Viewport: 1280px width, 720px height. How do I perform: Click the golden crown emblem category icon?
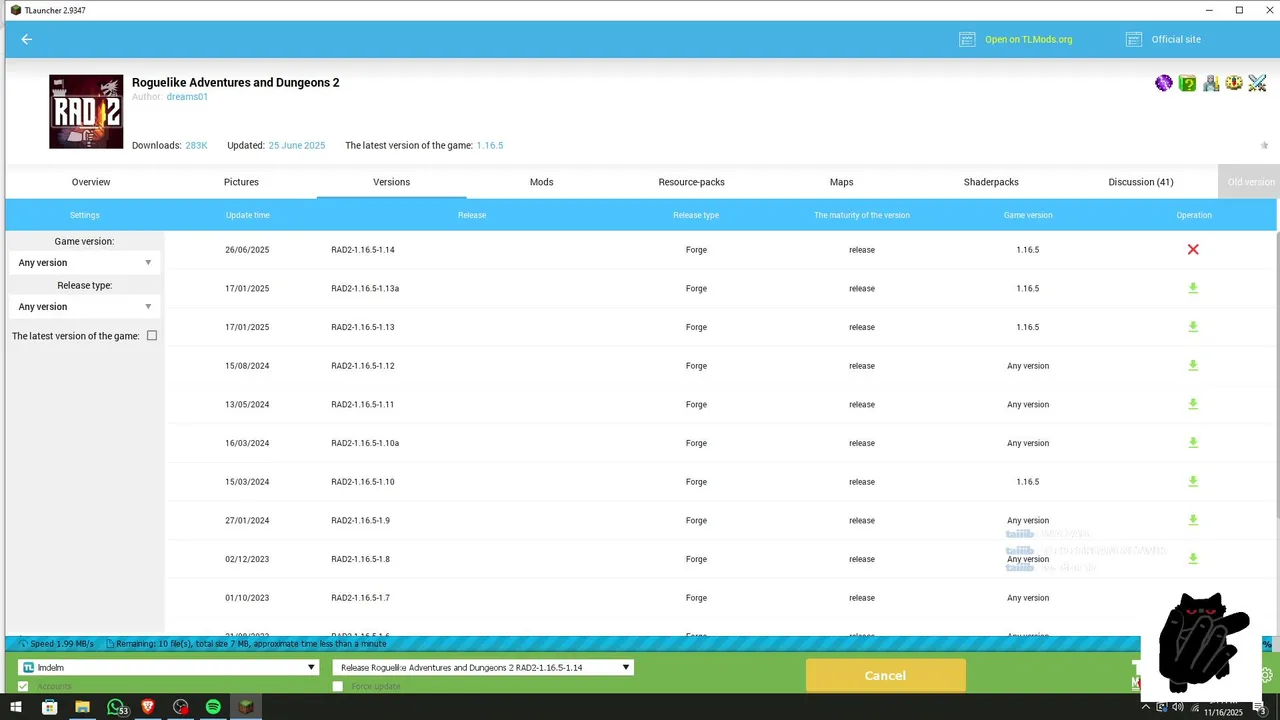1234,83
